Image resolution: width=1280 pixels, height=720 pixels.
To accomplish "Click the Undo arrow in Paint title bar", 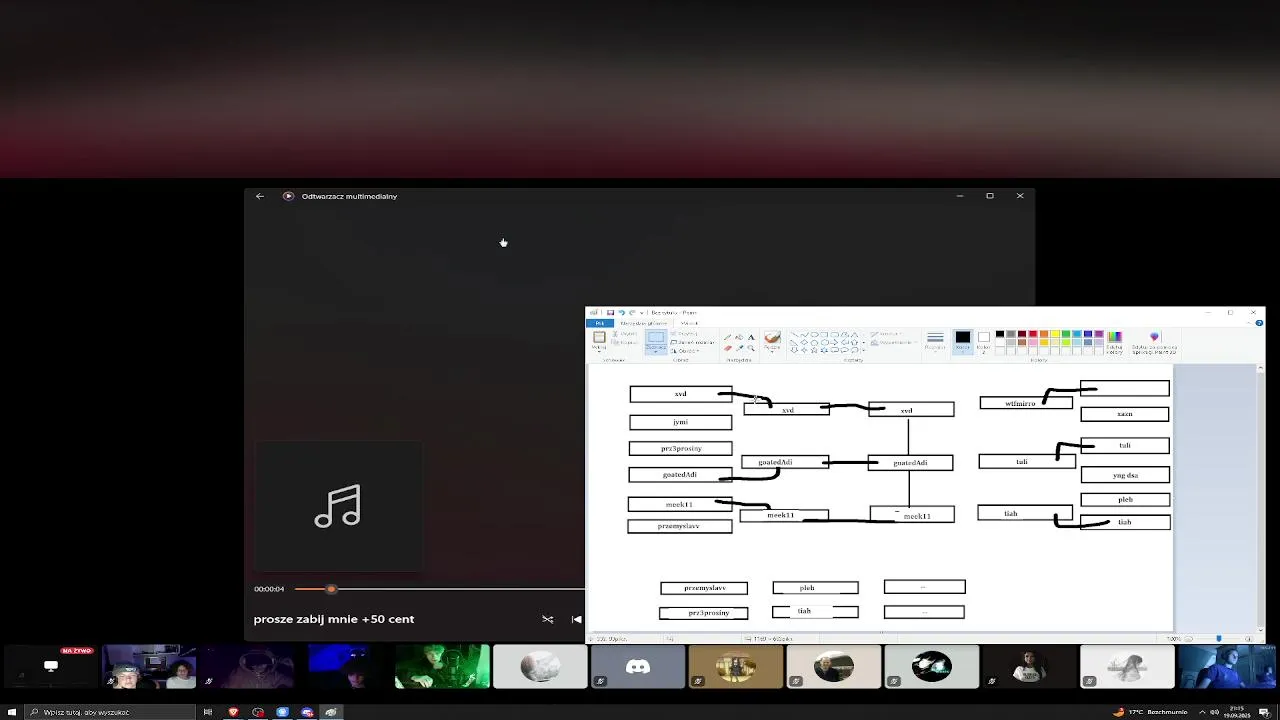I will pos(621,312).
